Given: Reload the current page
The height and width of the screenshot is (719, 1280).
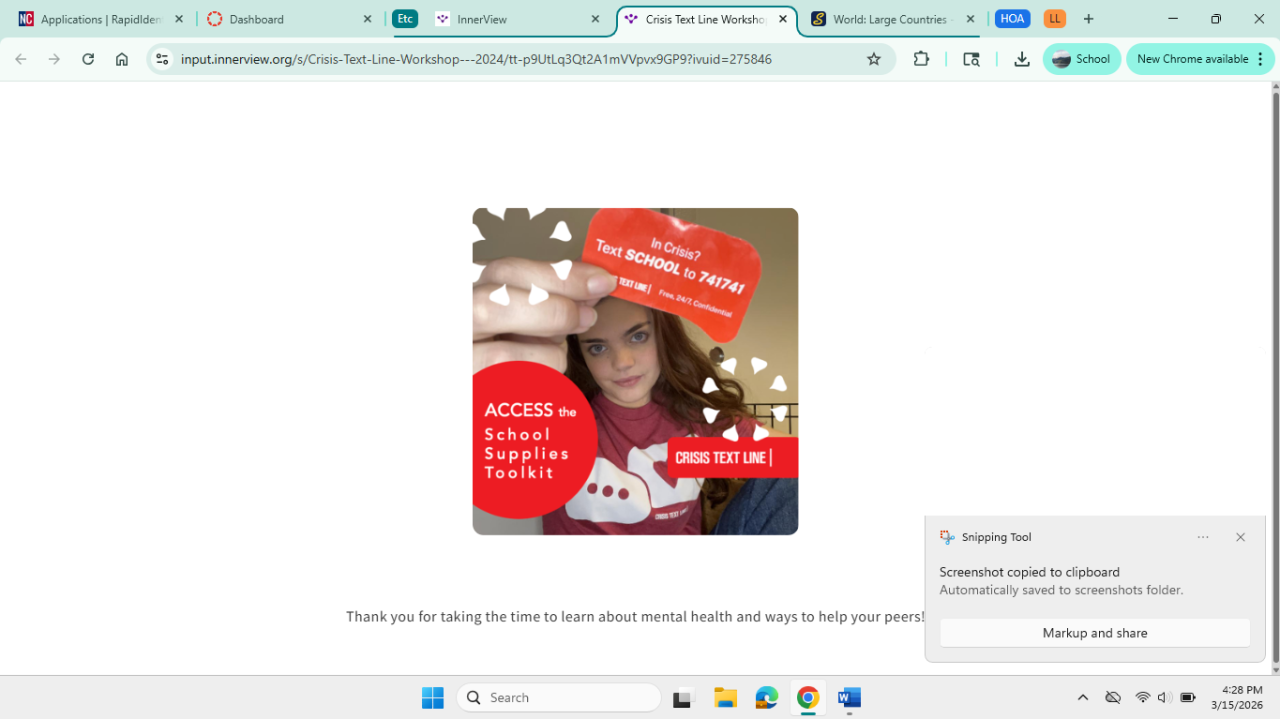Looking at the screenshot, I should click(88, 59).
